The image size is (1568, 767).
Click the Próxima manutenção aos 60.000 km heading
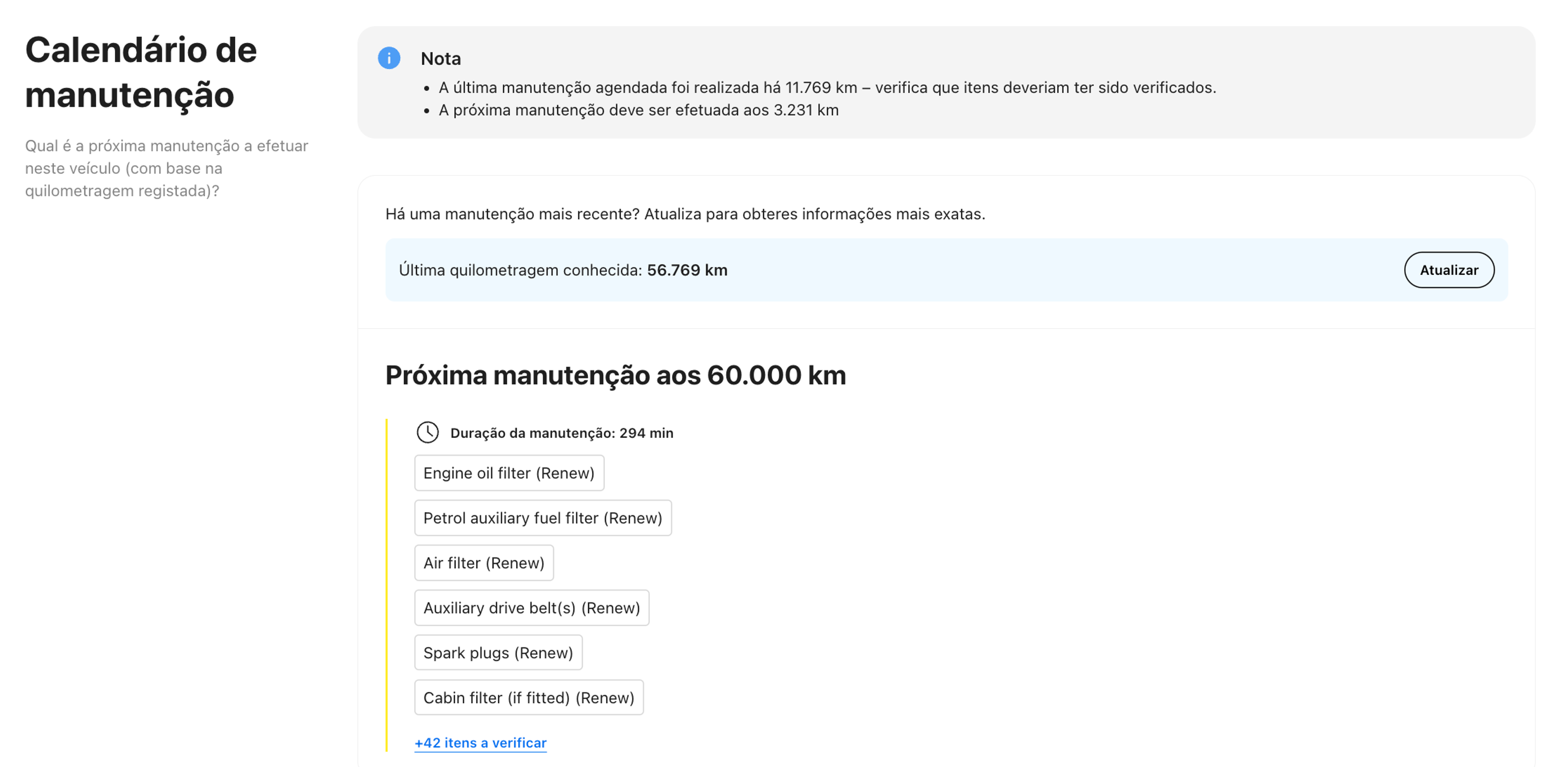(x=615, y=376)
